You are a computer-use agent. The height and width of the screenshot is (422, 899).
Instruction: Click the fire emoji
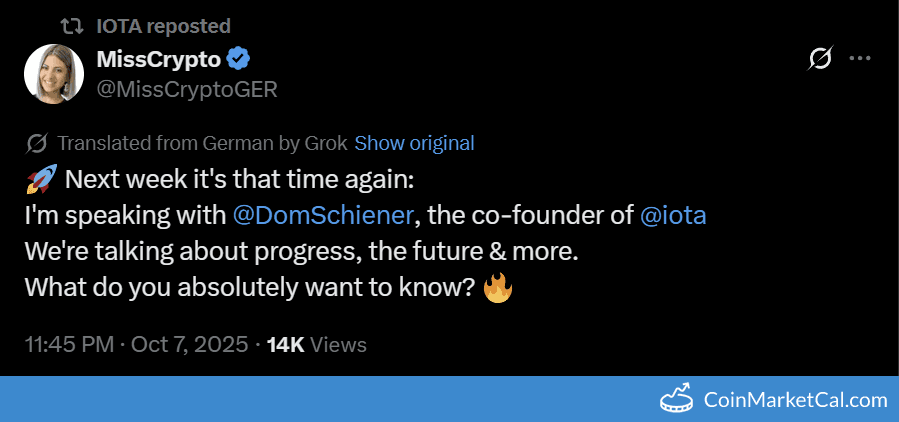pyautogui.click(x=497, y=289)
